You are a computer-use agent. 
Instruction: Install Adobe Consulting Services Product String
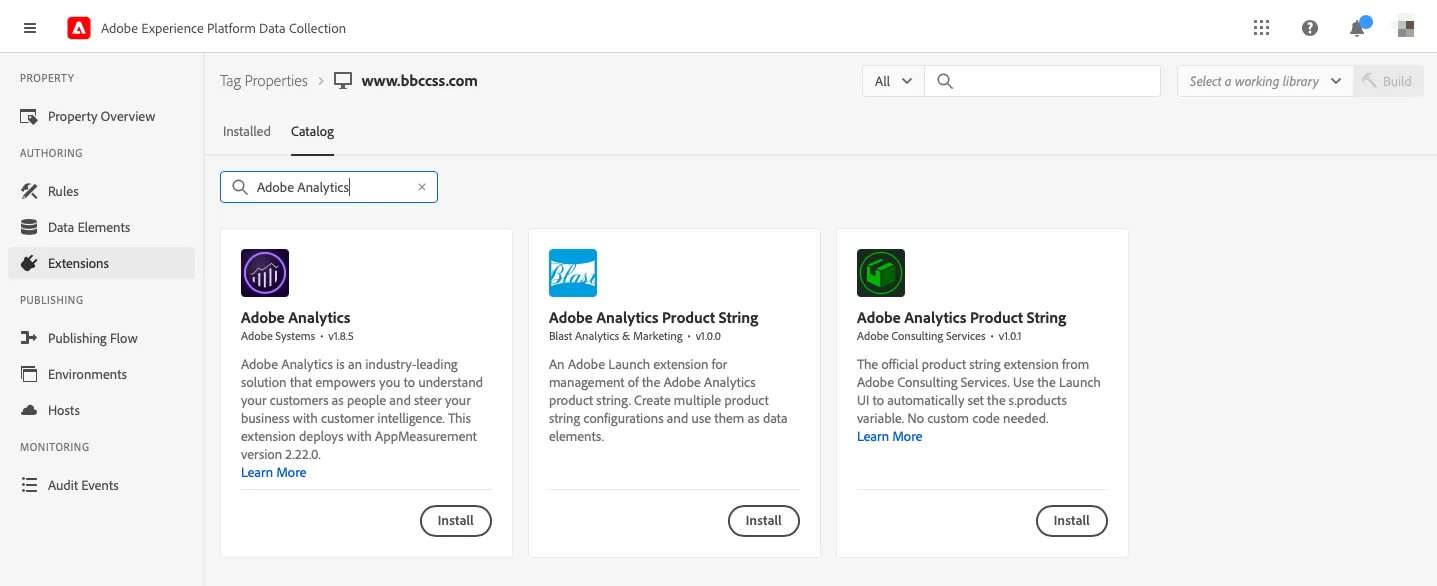tap(1072, 521)
